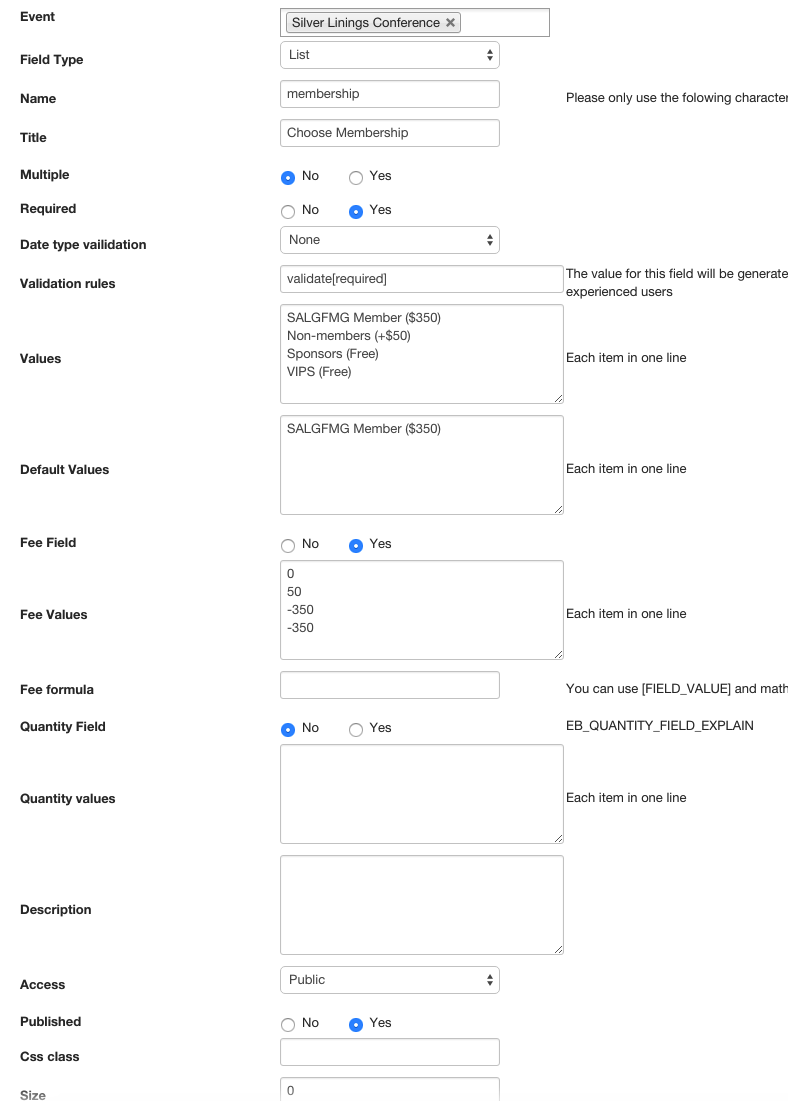Click the Validation rules text field
788x1101 pixels.
point(421,279)
